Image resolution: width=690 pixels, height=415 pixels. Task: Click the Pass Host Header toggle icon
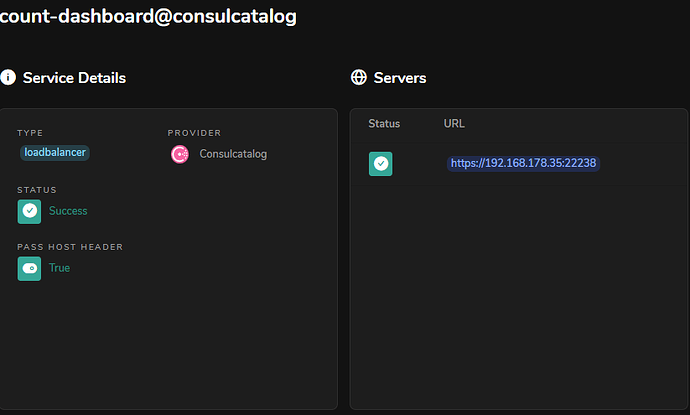click(29, 268)
